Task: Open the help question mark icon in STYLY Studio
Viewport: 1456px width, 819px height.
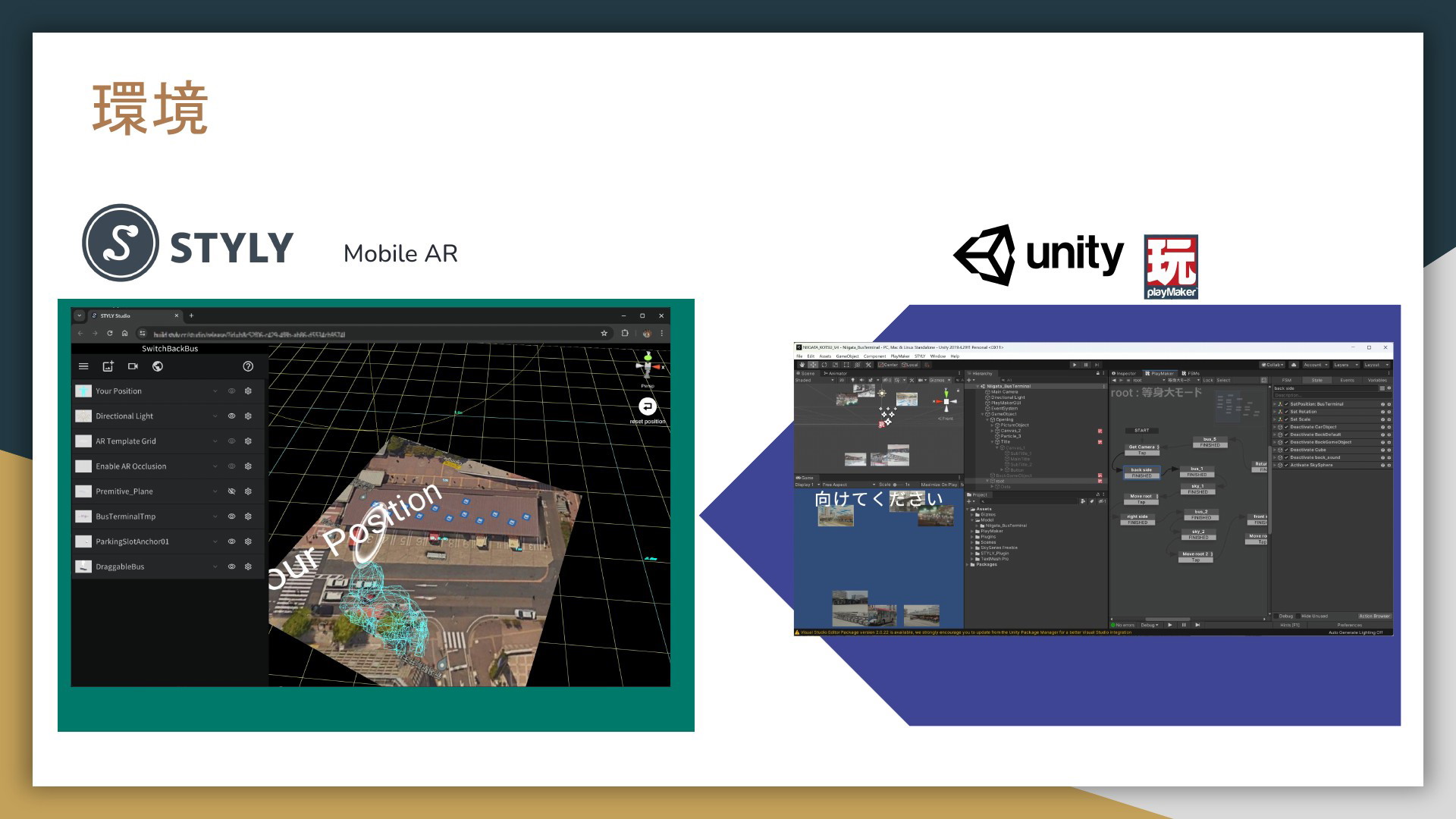Action: point(248,366)
